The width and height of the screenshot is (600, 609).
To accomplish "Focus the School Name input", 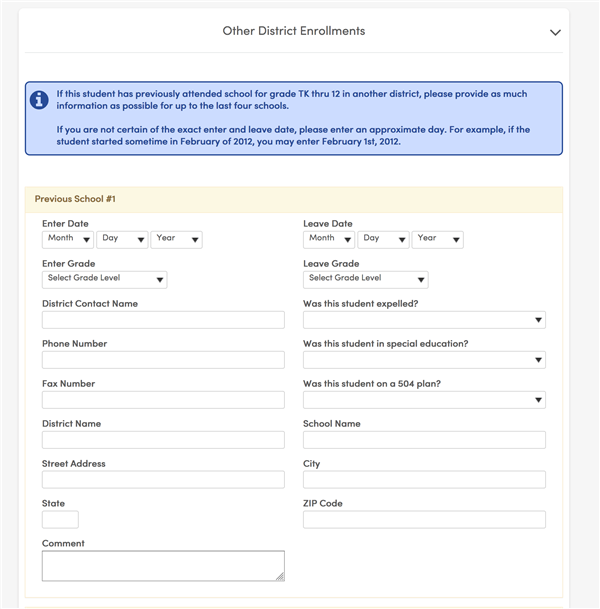I will 424,440.
